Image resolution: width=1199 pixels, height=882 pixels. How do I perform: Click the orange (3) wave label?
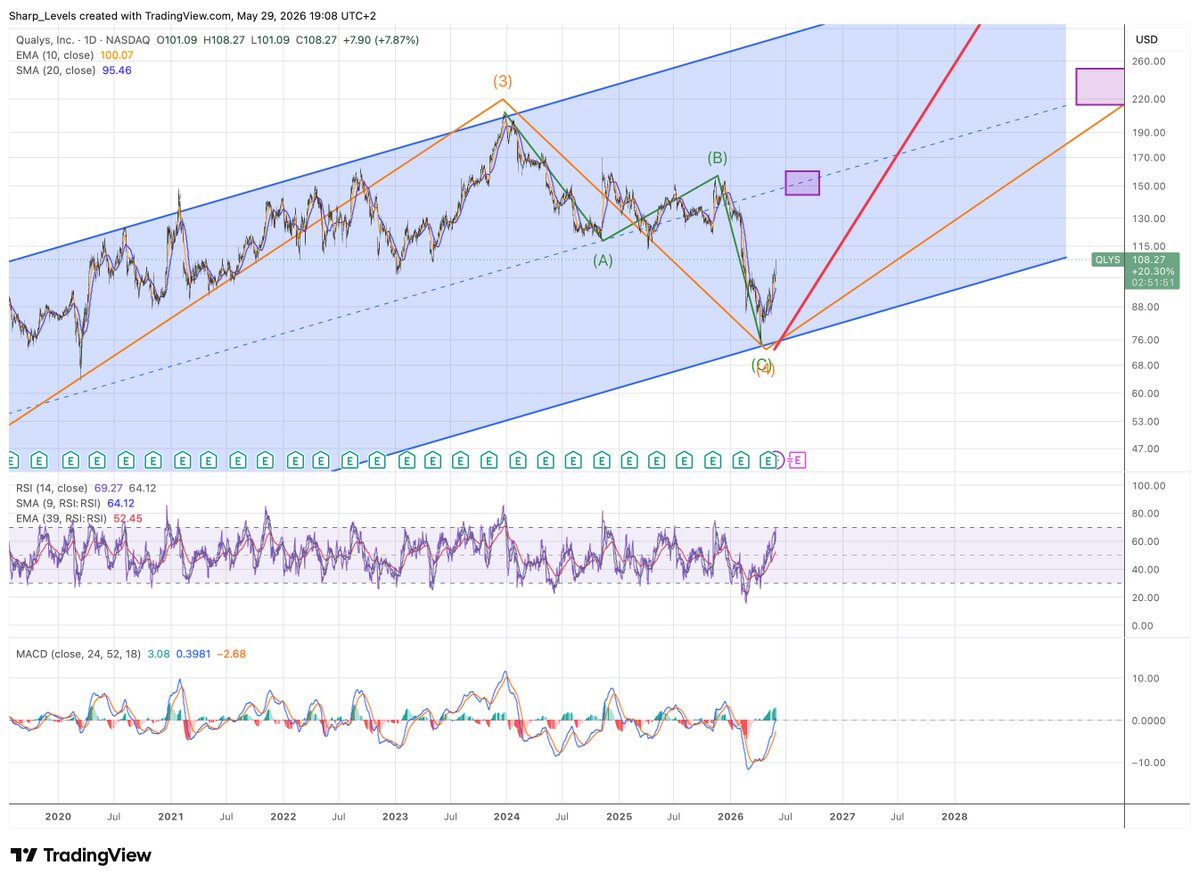click(x=502, y=81)
